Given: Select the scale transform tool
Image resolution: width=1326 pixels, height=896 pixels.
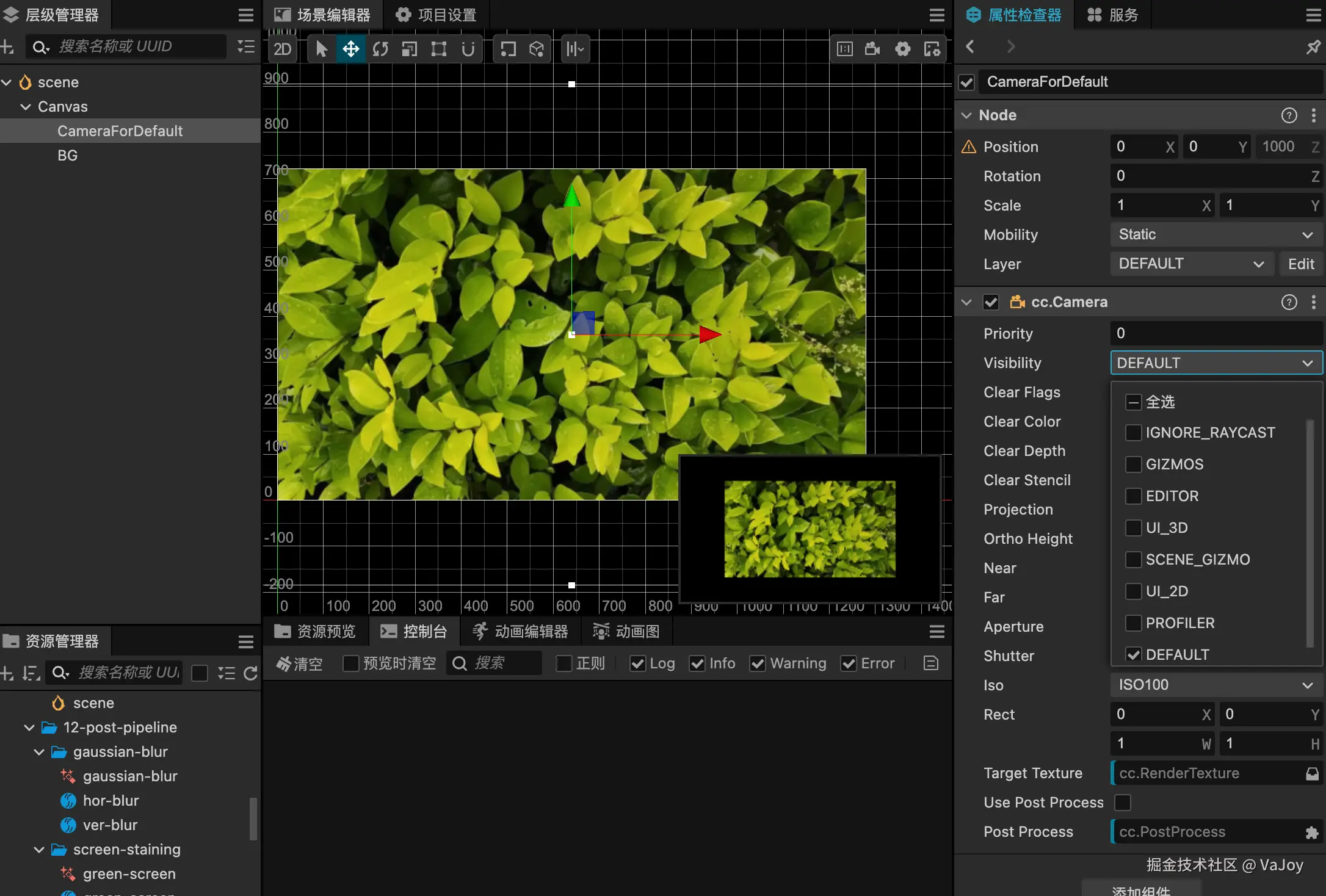Looking at the screenshot, I should [x=410, y=49].
